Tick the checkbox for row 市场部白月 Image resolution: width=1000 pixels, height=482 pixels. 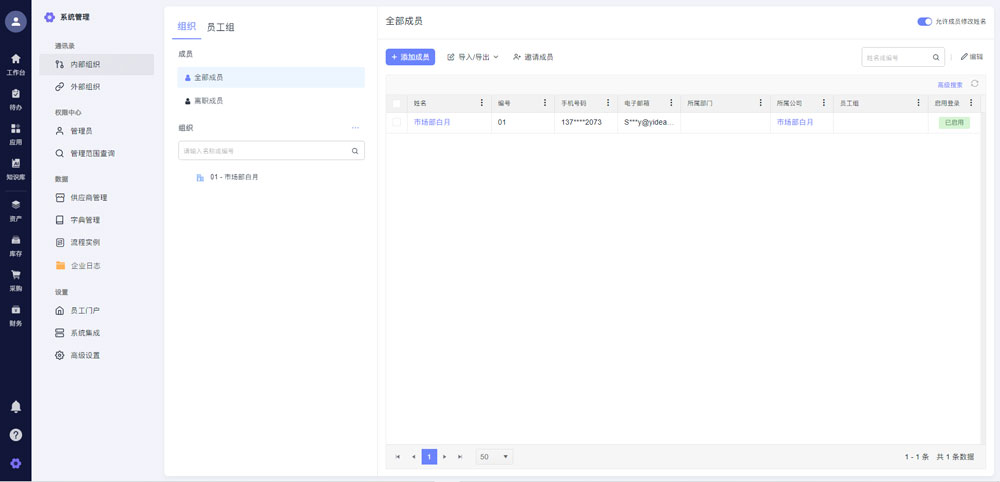(397, 122)
